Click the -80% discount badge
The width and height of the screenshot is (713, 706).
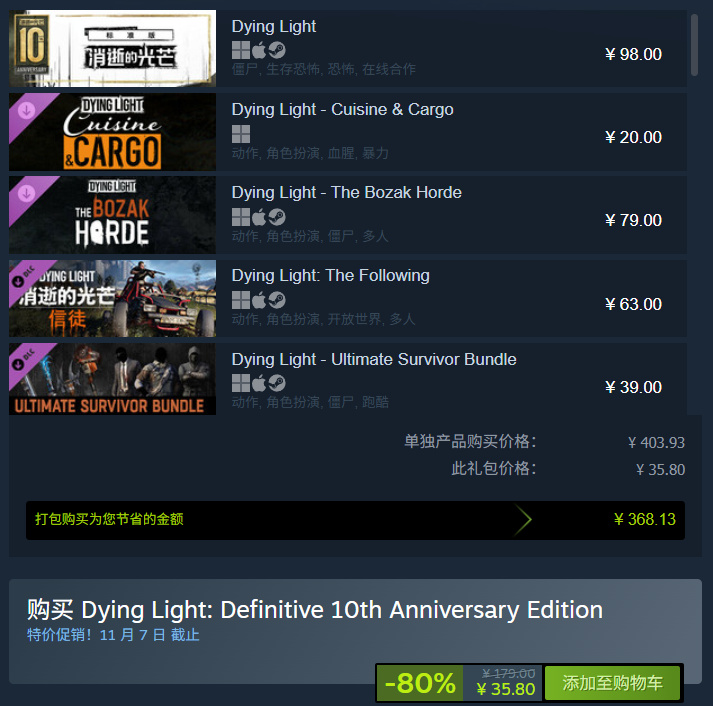tap(420, 683)
